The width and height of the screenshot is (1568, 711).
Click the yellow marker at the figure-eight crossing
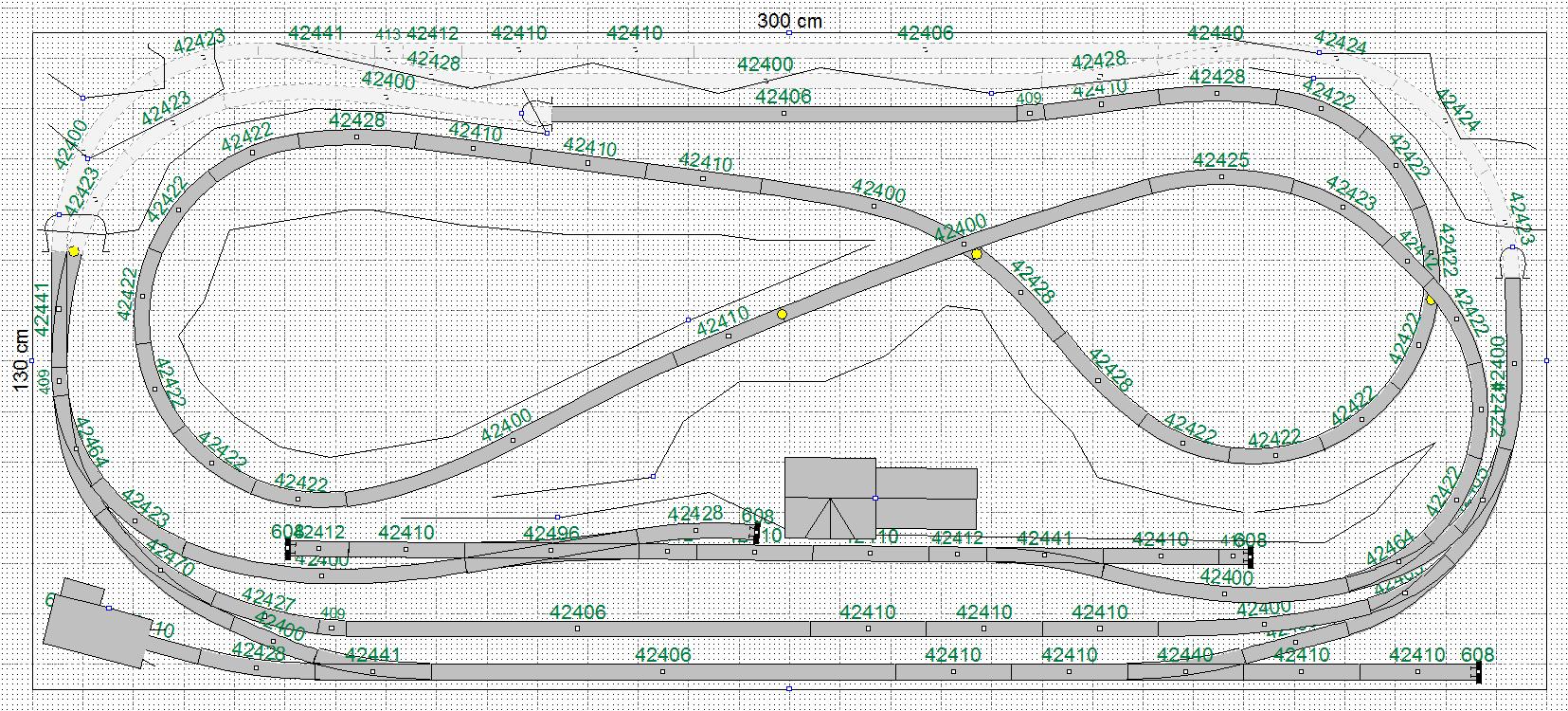coord(977,254)
